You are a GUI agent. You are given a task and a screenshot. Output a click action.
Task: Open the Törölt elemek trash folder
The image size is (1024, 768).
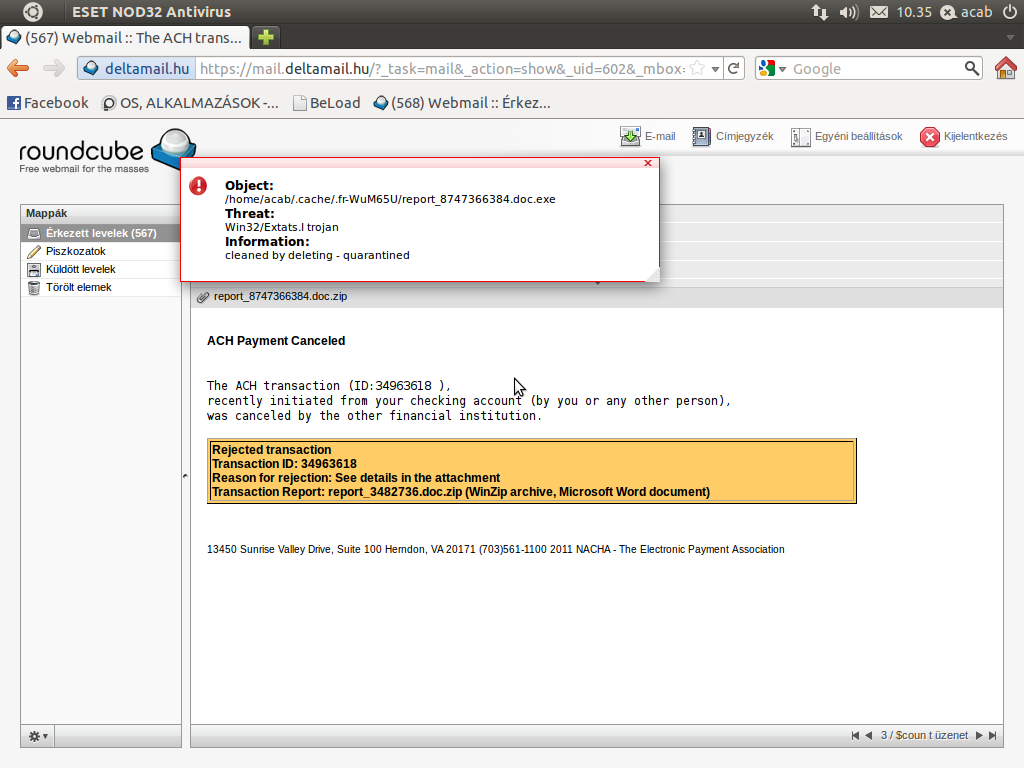(101, 287)
